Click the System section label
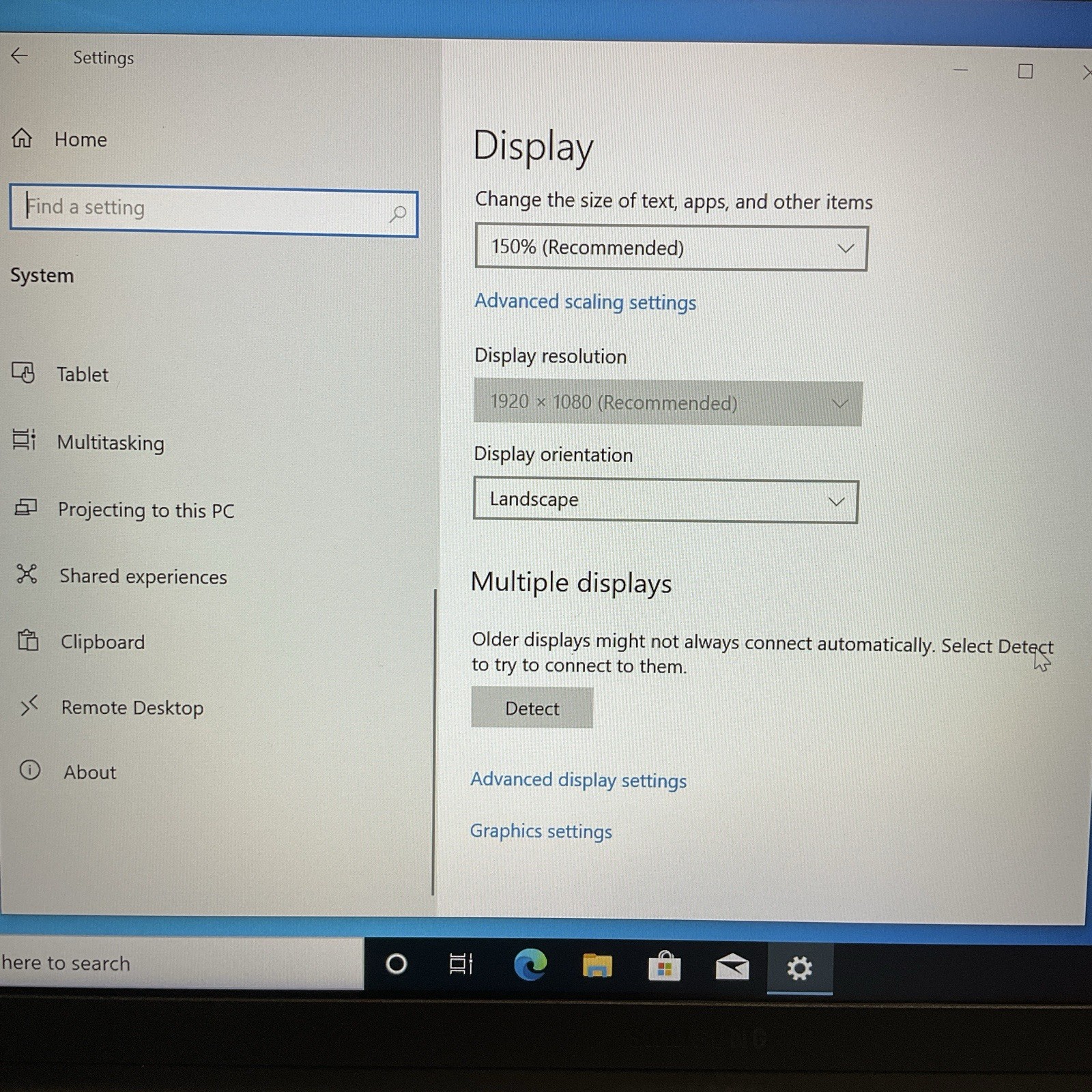Screen dimensions: 1092x1092 (42, 275)
